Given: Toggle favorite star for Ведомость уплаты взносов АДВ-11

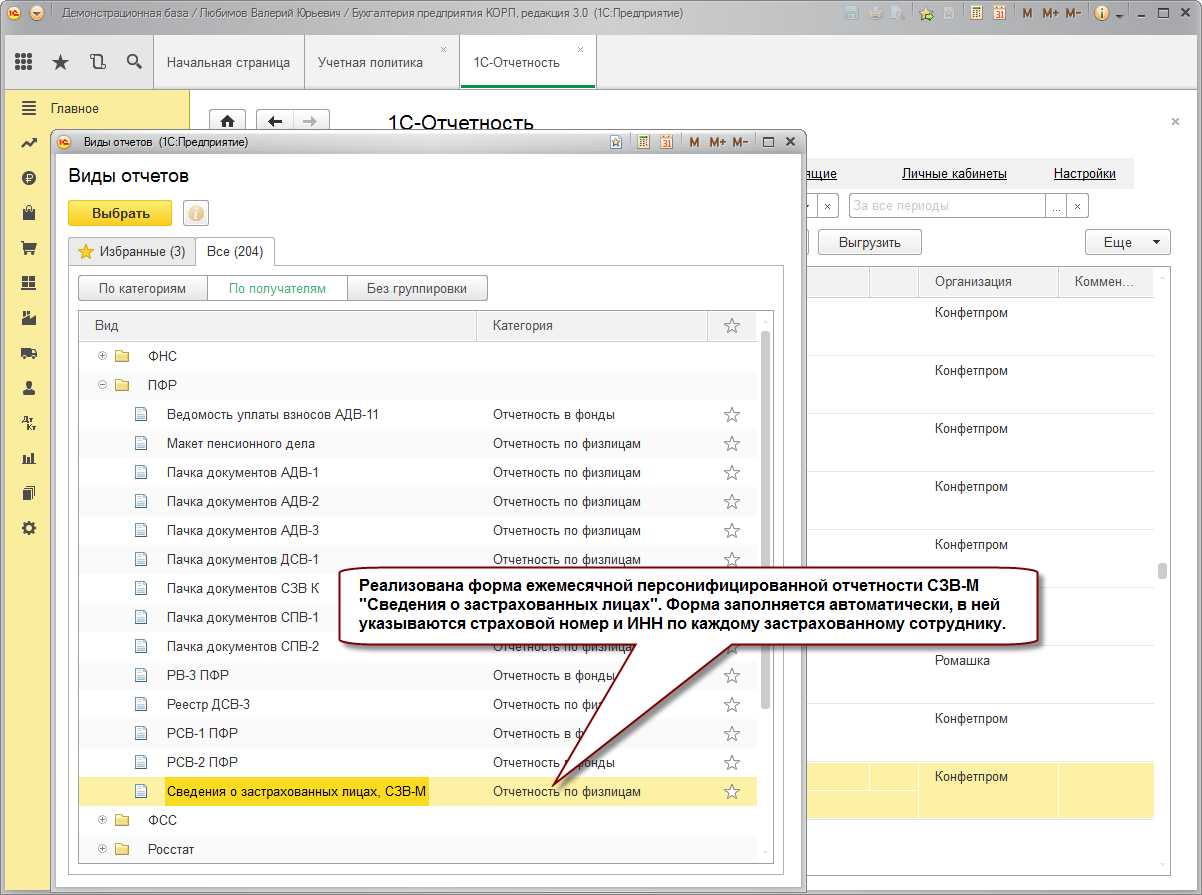Looking at the screenshot, I should pos(732,414).
